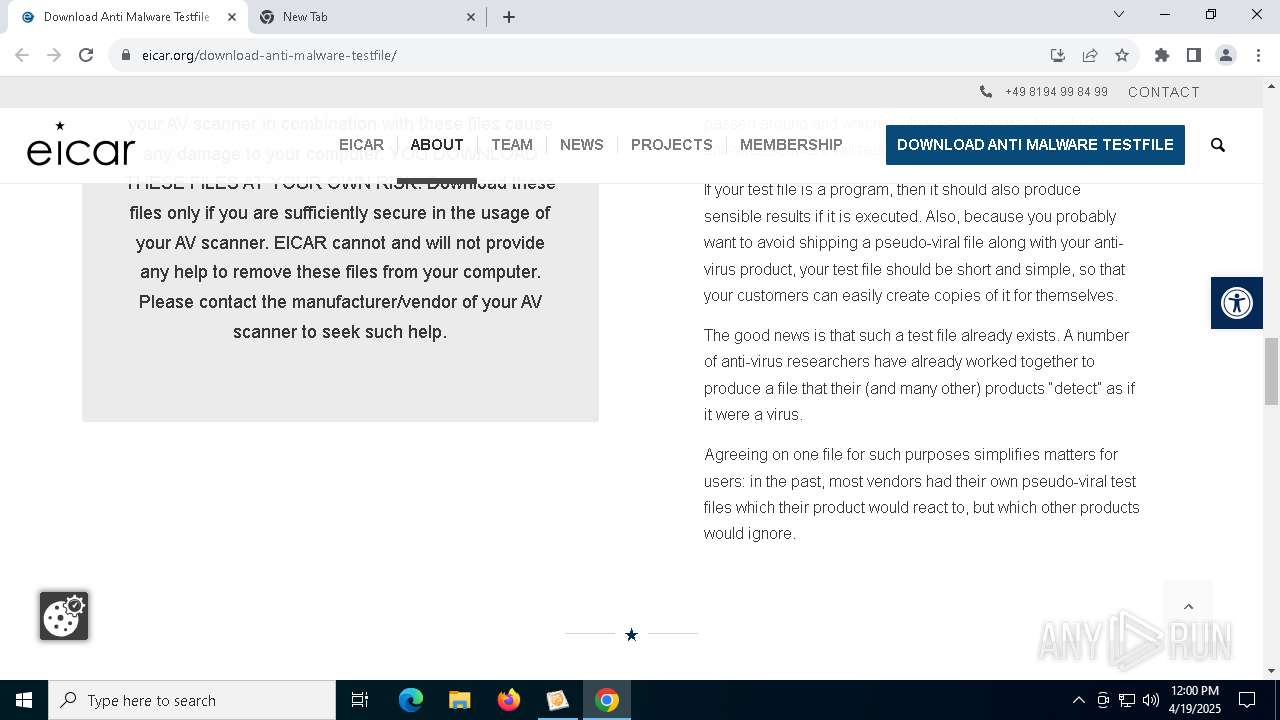Open the site search magnifier
This screenshot has height=720, width=1280.
click(x=1217, y=145)
